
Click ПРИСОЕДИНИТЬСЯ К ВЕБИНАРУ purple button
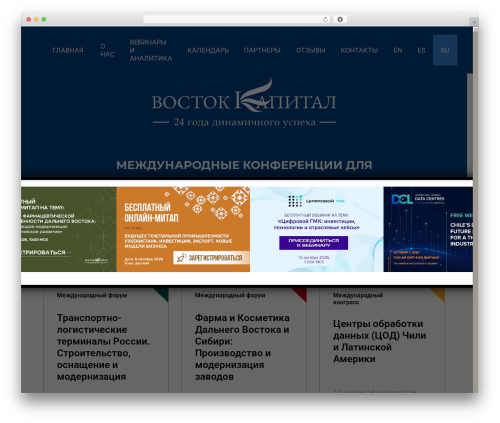tap(314, 243)
